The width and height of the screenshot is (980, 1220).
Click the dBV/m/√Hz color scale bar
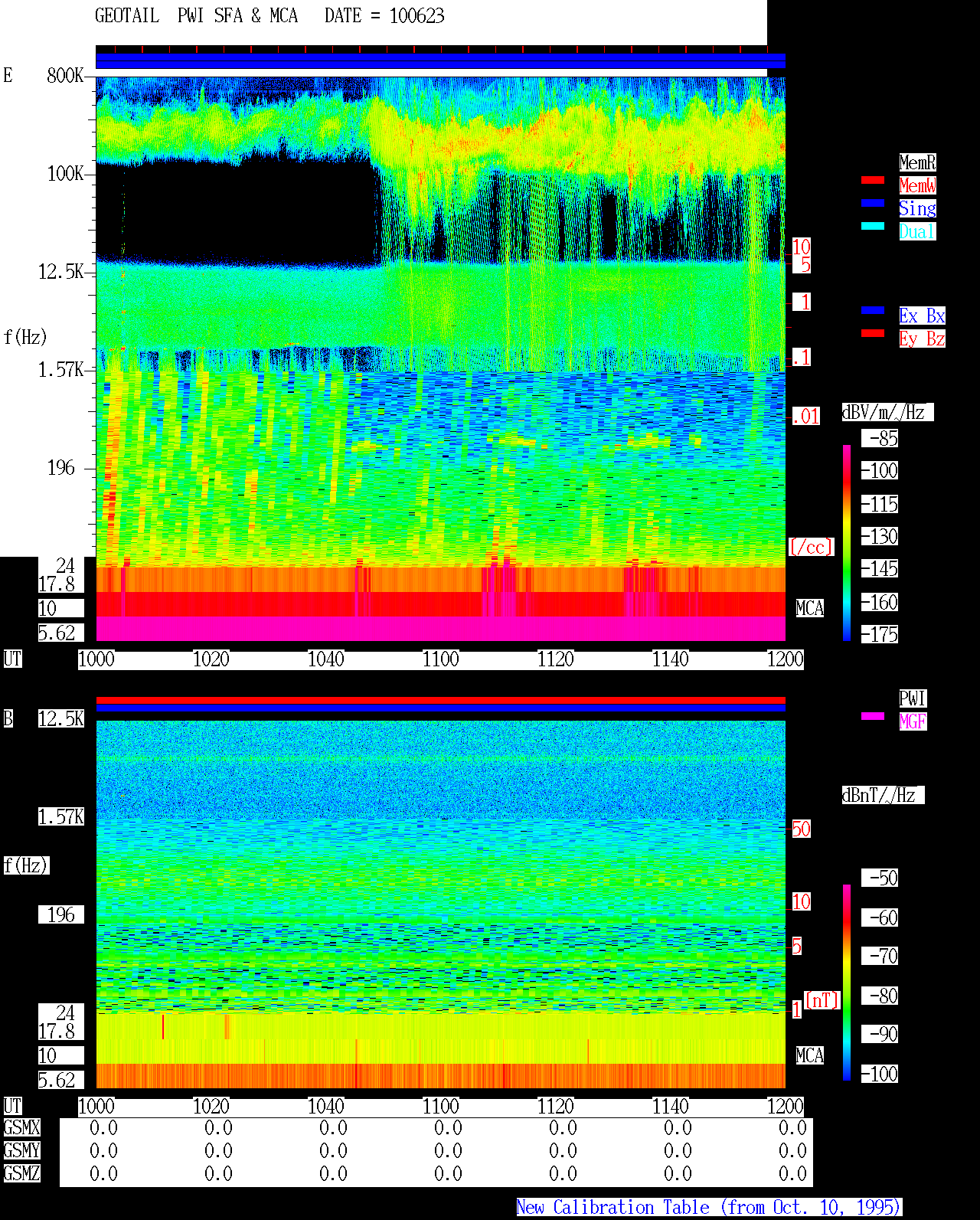847,542
